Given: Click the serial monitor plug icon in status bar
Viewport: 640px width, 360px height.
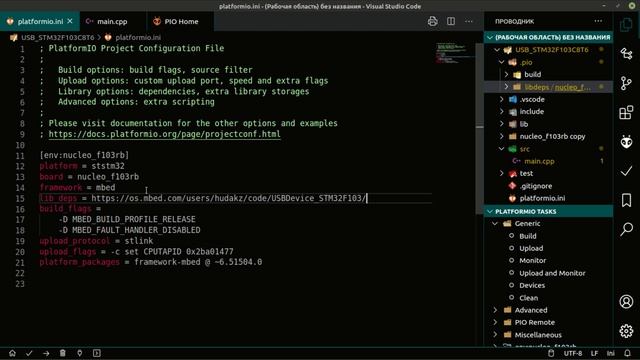Looking at the screenshot, I should [x=80, y=353].
